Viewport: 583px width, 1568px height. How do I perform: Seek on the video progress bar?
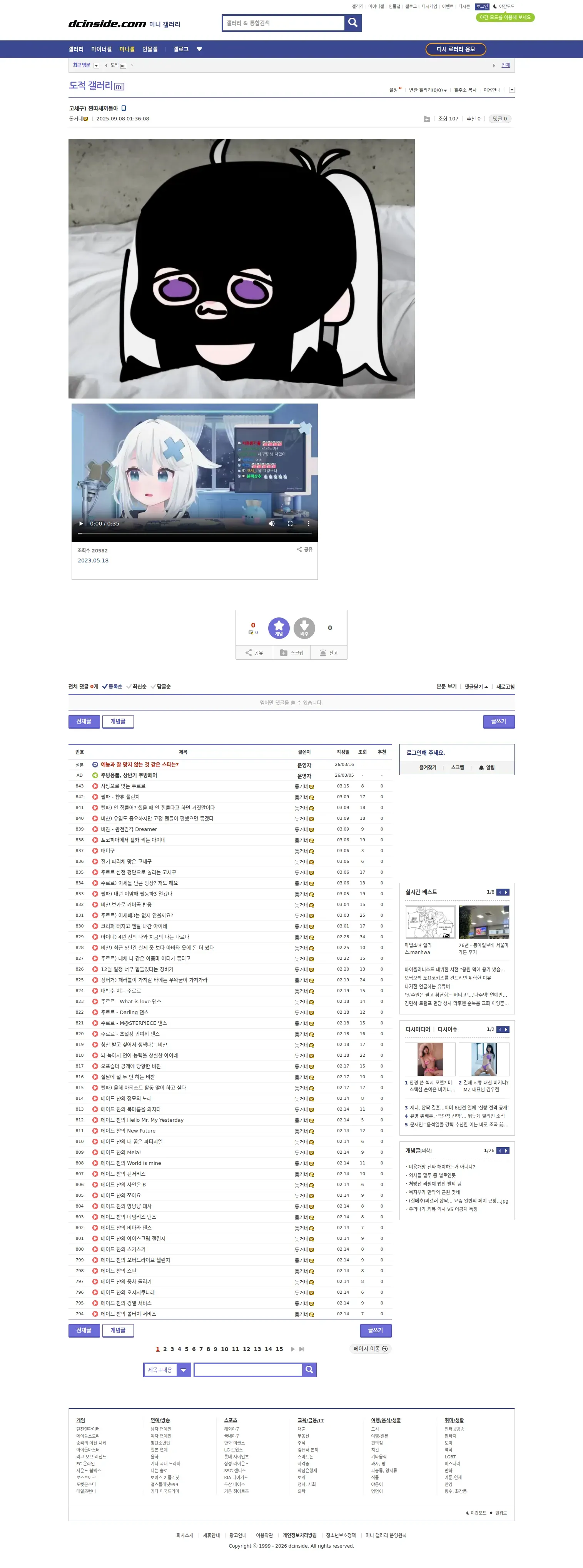pos(194,533)
